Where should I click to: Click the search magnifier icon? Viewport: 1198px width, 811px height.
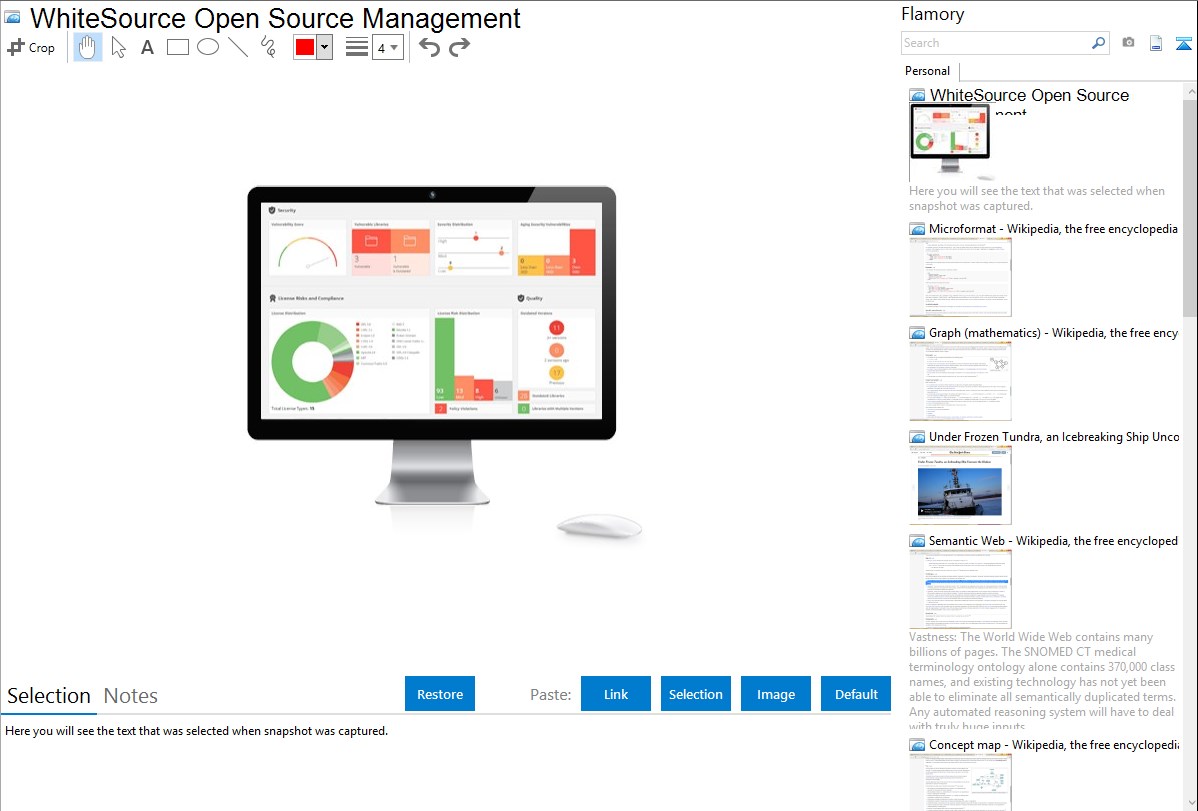[x=1099, y=43]
